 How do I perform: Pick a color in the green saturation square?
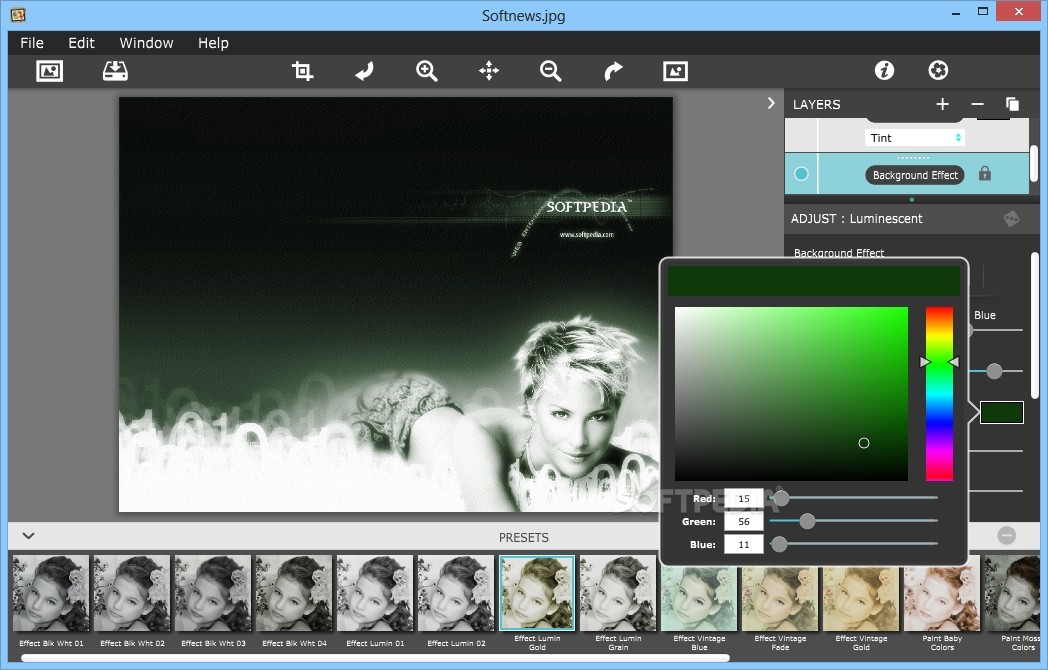tap(791, 394)
